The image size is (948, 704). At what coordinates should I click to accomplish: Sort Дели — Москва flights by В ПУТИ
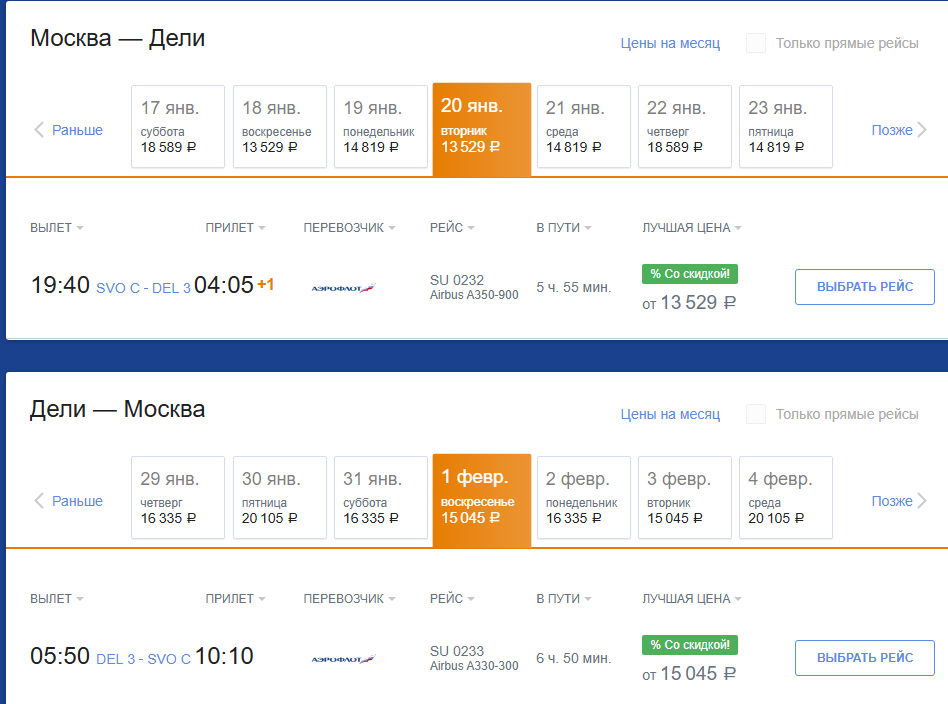pos(563,599)
